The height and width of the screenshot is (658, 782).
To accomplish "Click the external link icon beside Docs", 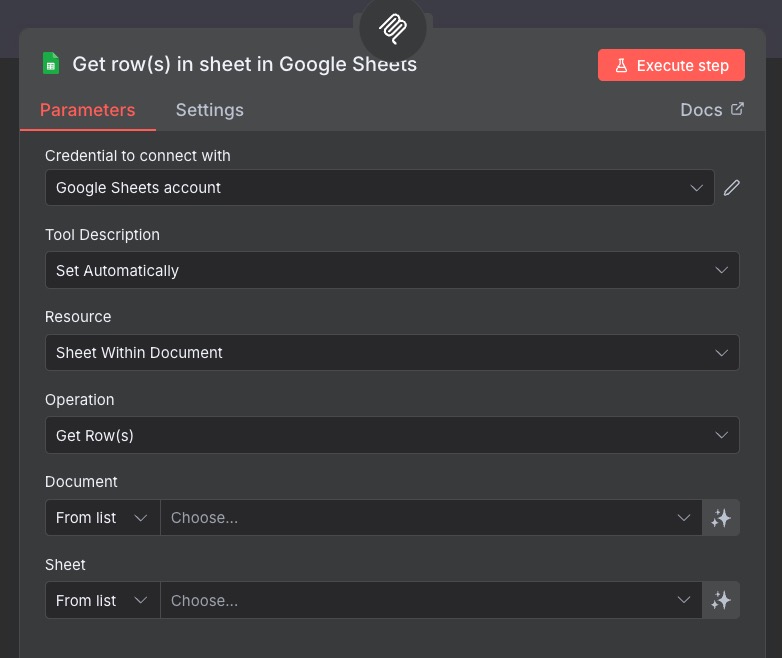I will tap(738, 109).
